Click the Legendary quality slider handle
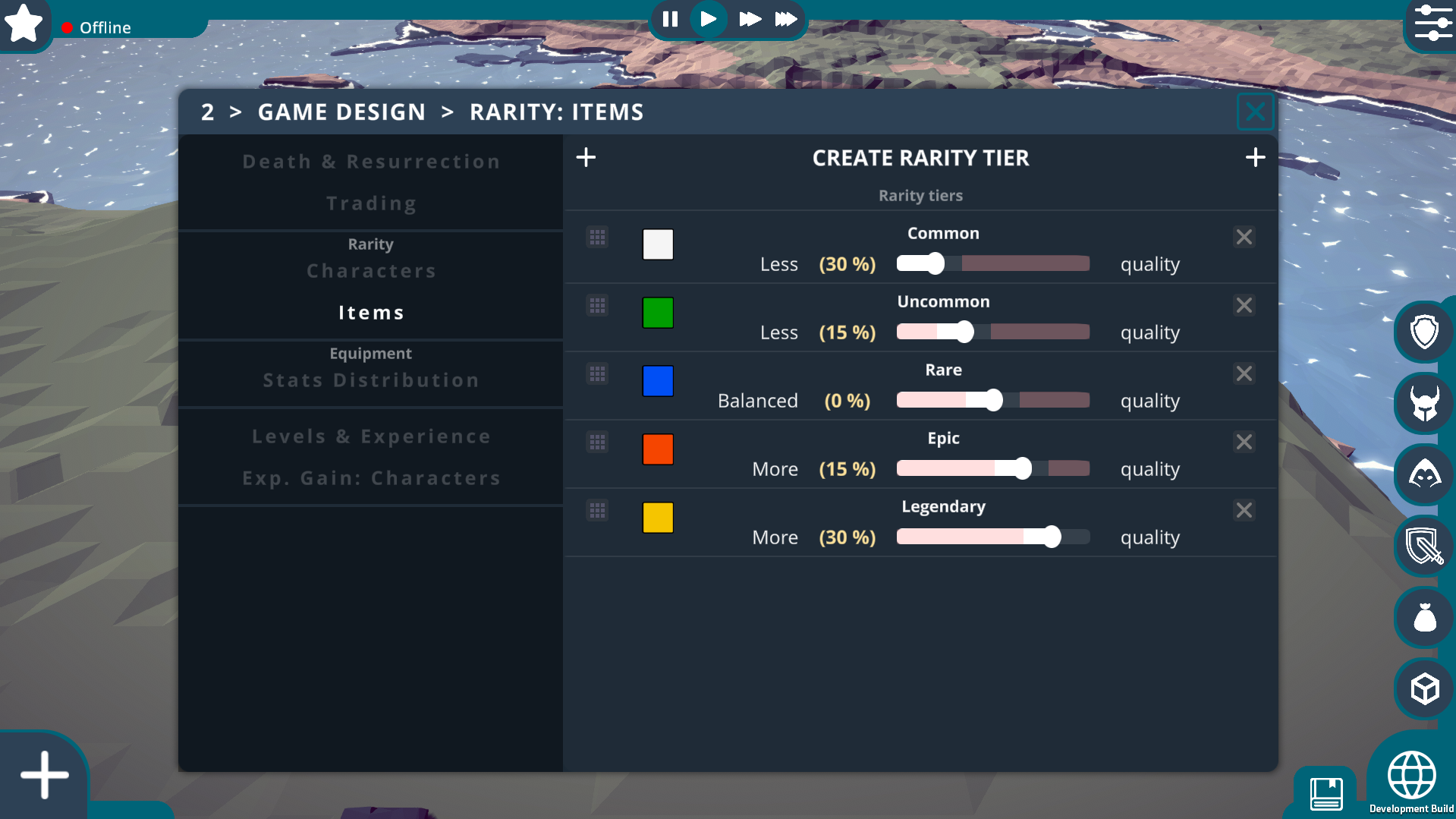This screenshot has height=819, width=1456. [1051, 537]
